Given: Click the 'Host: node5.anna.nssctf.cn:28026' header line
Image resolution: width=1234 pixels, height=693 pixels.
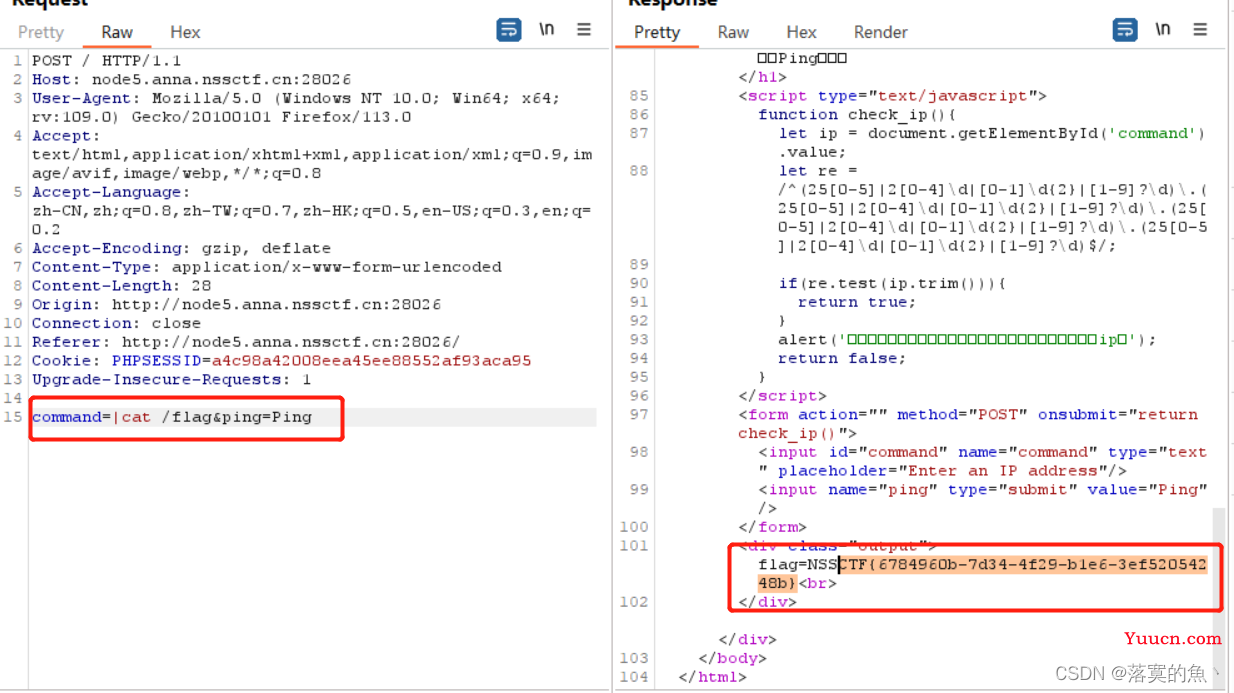Looking at the screenshot, I should (191, 80).
